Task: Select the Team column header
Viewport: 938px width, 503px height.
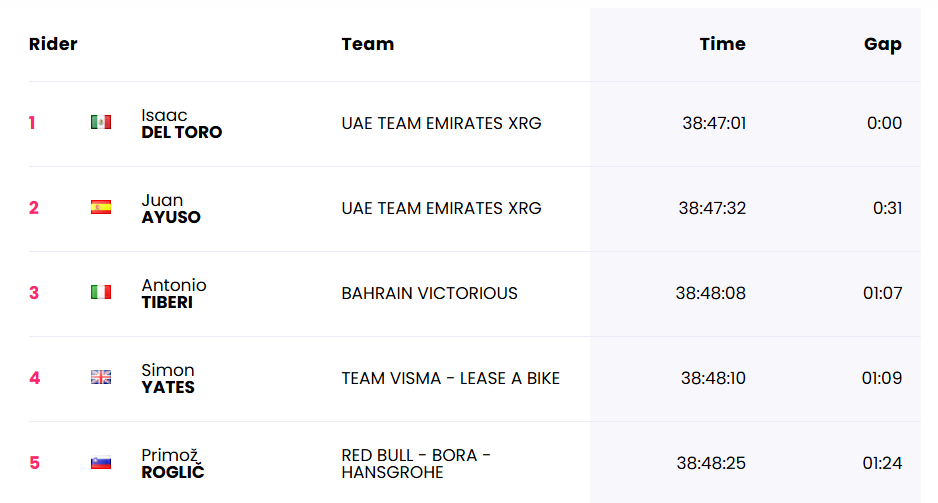Action: point(367,44)
